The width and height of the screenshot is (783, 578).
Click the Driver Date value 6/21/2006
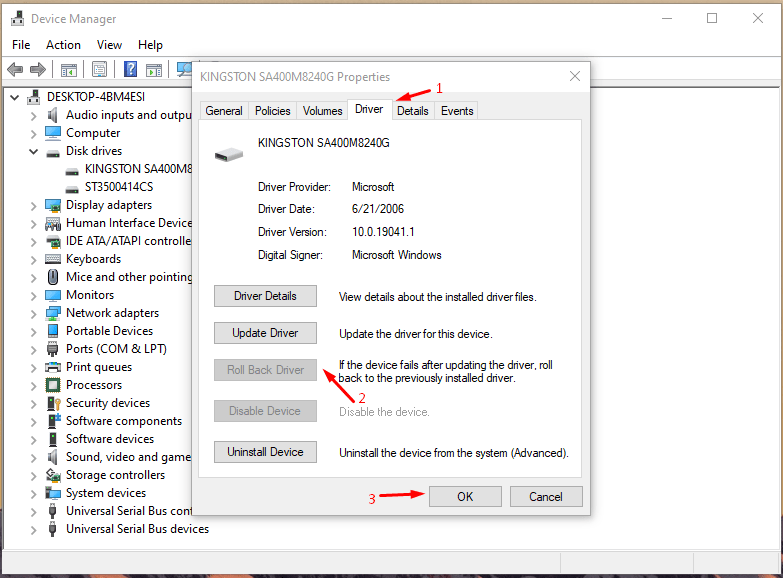(378, 209)
